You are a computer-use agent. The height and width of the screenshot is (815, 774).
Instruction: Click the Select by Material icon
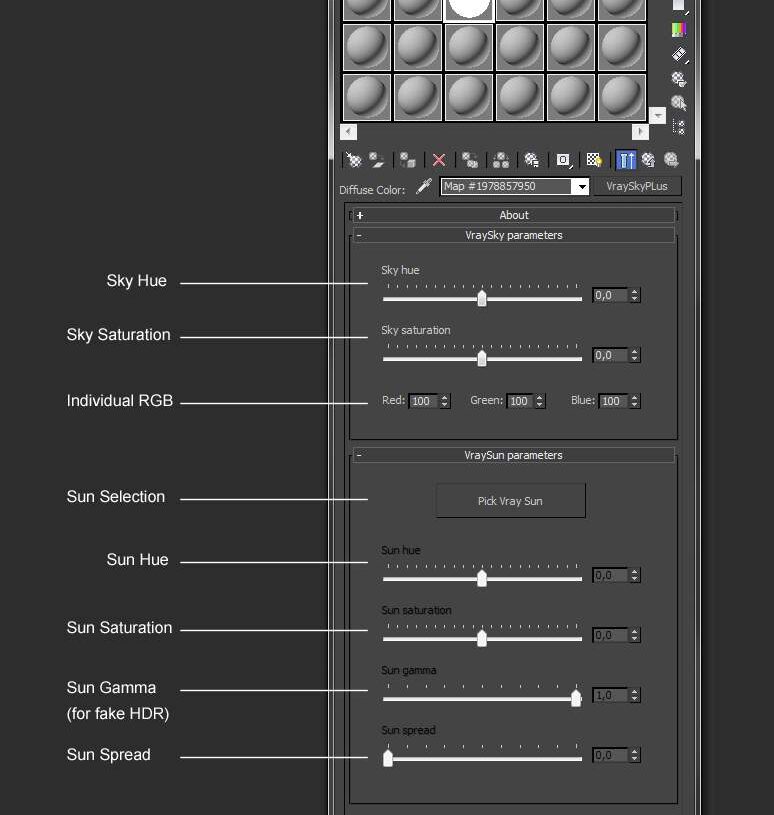[679, 102]
